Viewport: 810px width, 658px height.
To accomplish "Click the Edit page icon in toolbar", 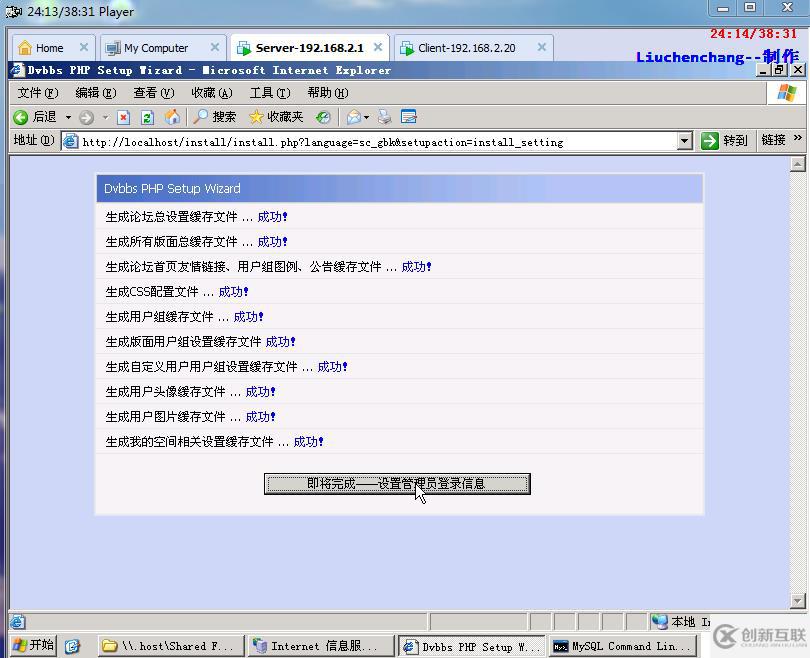I will pyautogui.click(x=409, y=117).
